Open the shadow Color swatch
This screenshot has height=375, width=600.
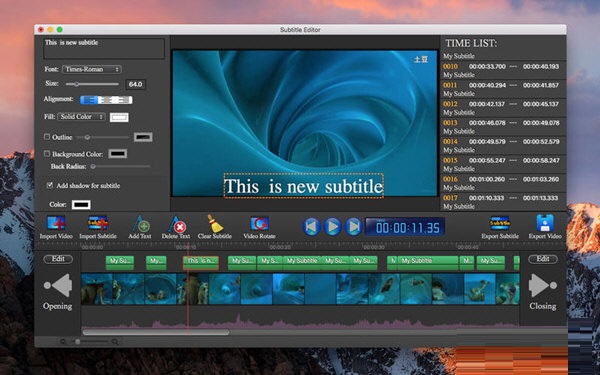pos(81,205)
